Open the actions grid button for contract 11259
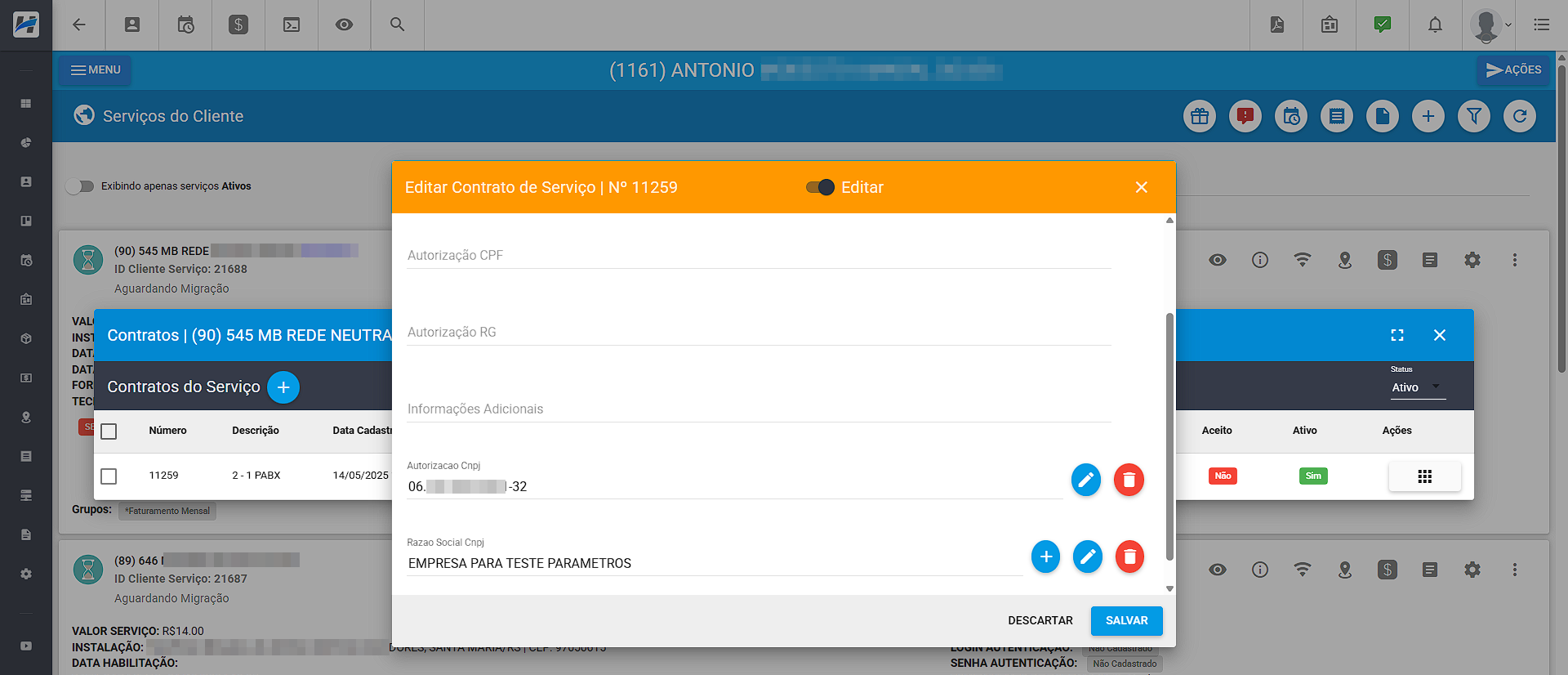 pyautogui.click(x=1425, y=476)
